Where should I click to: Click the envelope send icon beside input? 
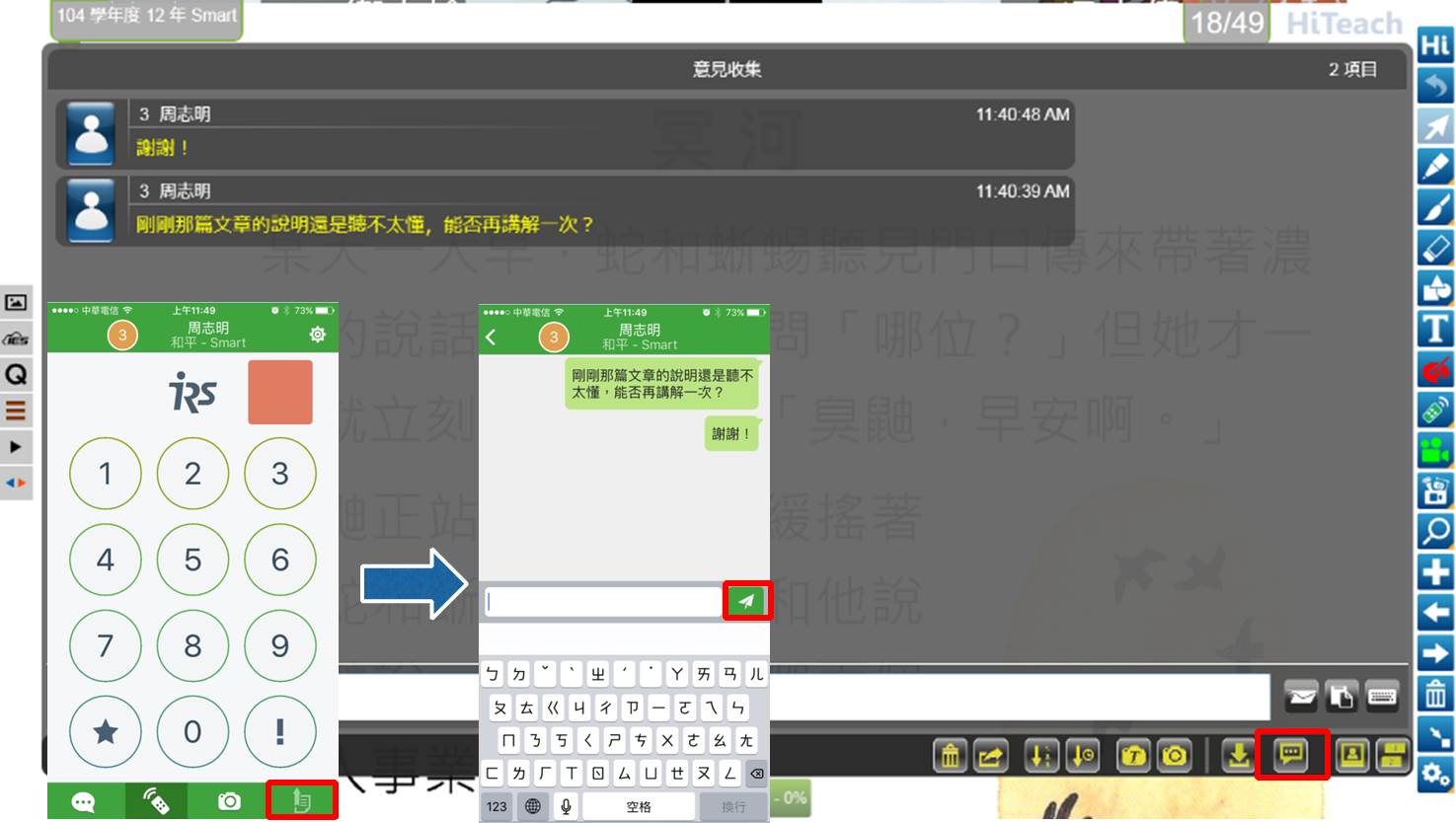coord(1301,697)
